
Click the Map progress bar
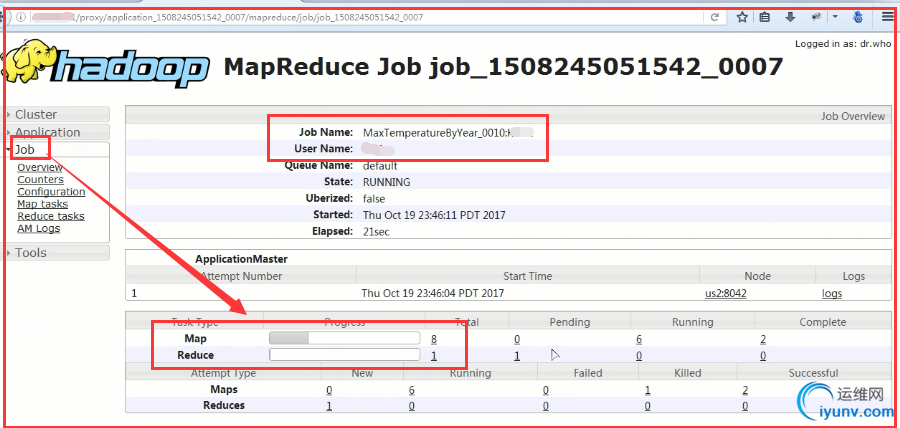click(344, 339)
